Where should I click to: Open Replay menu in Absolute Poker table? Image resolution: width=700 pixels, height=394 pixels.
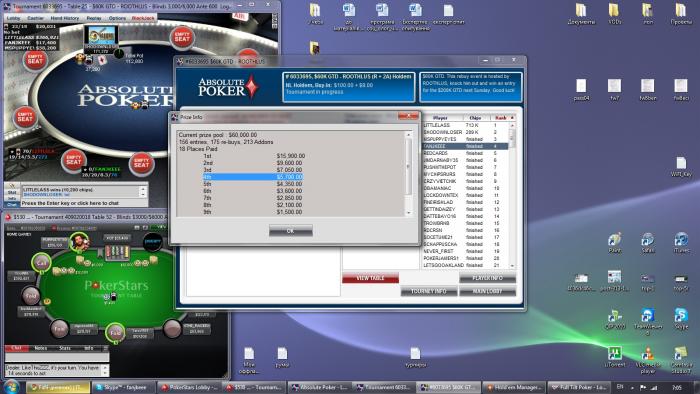coord(94,18)
